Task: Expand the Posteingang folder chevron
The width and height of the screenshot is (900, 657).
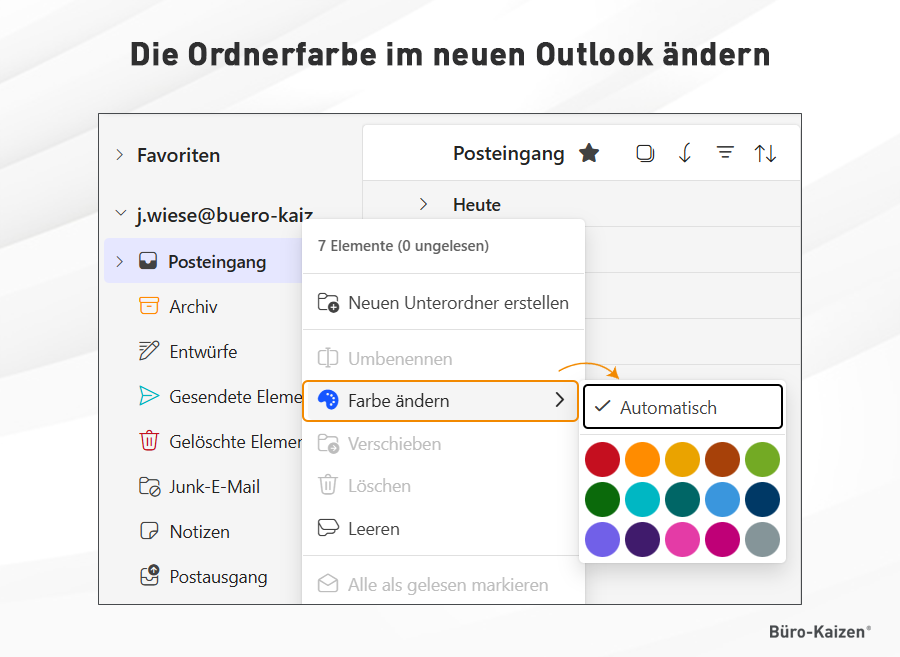Action: point(120,262)
